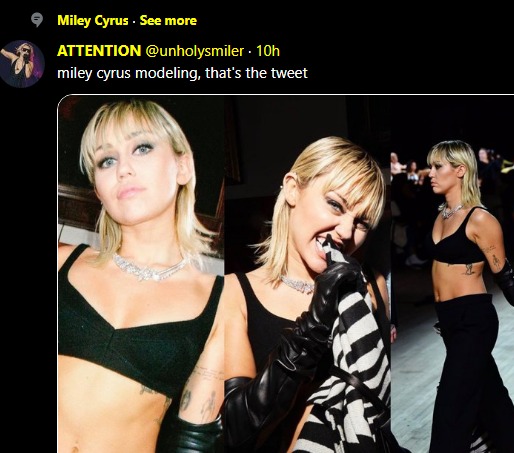Image resolution: width=514 pixels, height=453 pixels.
Task: Open the tweet via its 10h timestamp
Action: [268, 51]
